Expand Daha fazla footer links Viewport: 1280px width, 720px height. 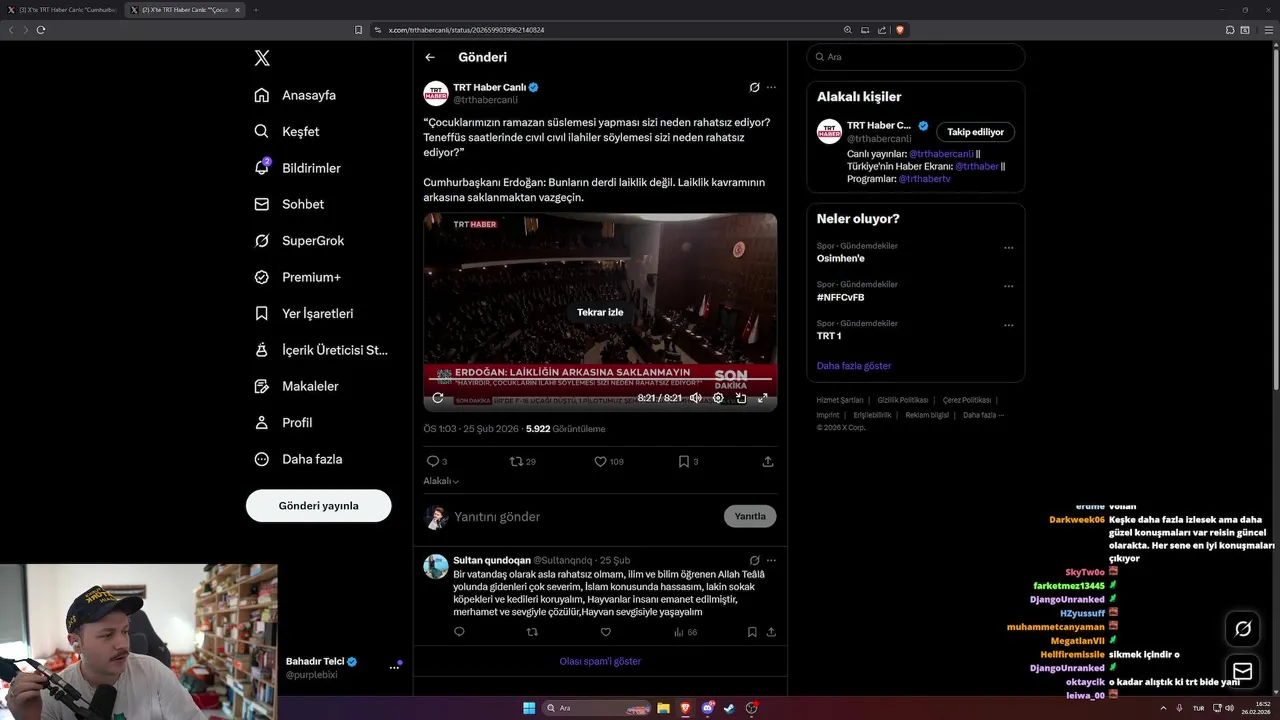pos(983,415)
